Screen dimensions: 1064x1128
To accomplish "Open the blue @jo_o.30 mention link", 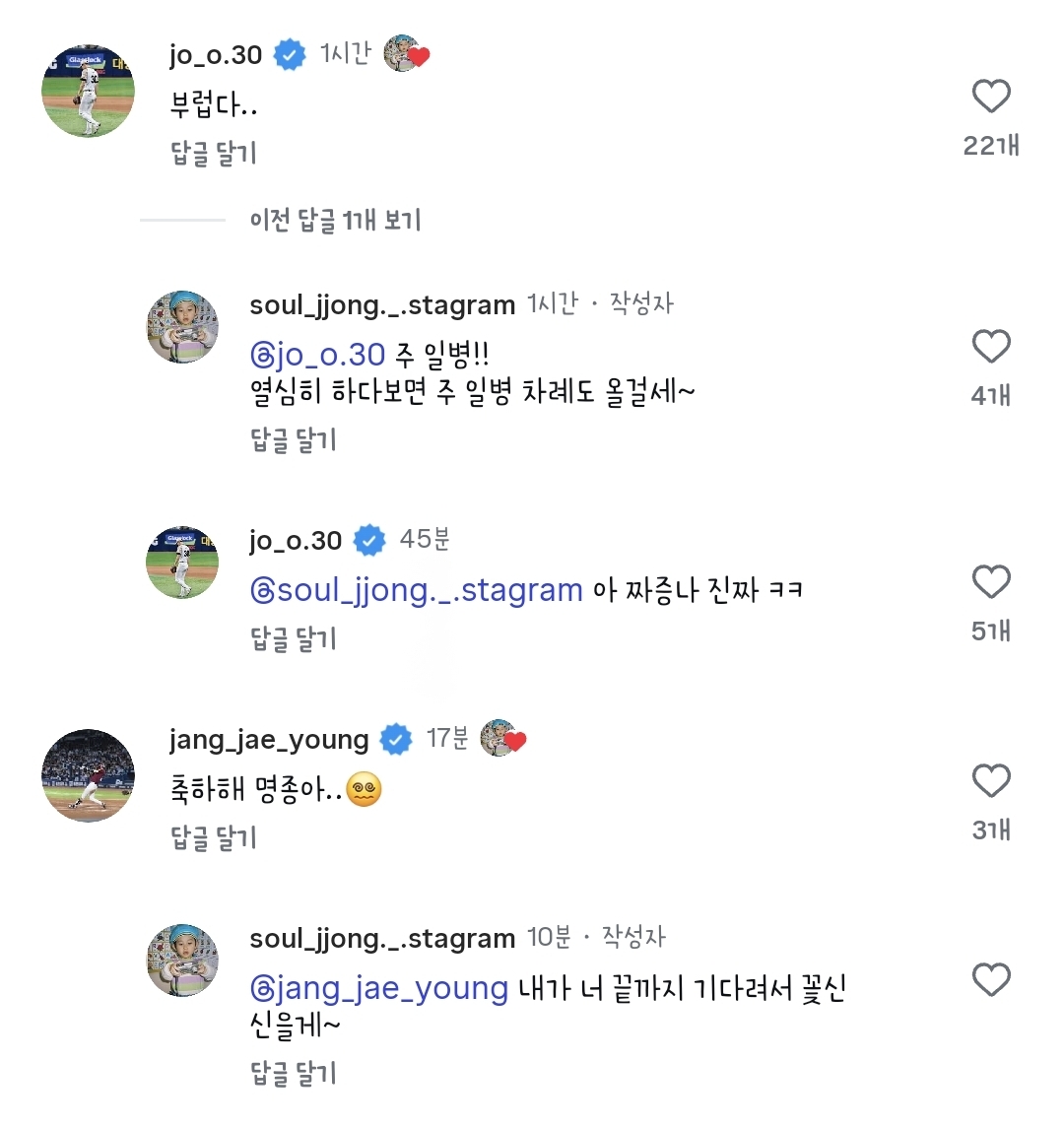I will [317, 354].
